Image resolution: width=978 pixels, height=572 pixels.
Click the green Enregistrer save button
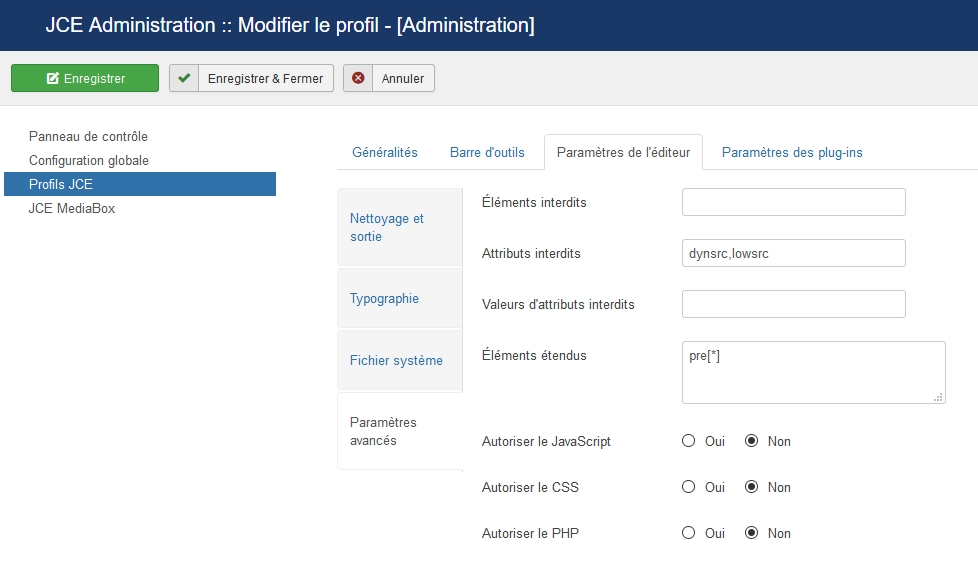click(85, 78)
